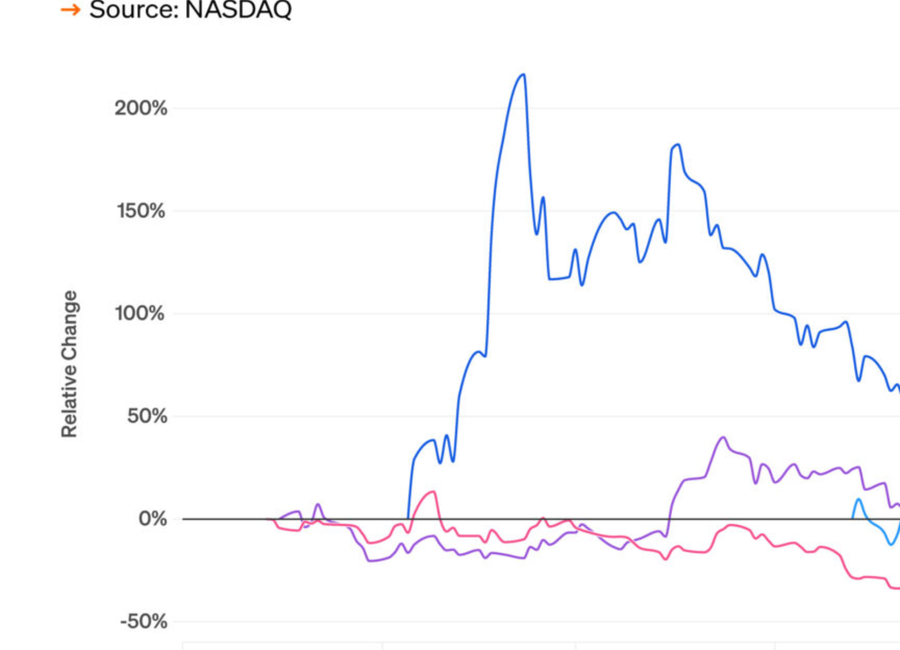Viewport: 900px width, 650px height.
Task: Click the 200% y-axis label
Action: coord(140,108)
